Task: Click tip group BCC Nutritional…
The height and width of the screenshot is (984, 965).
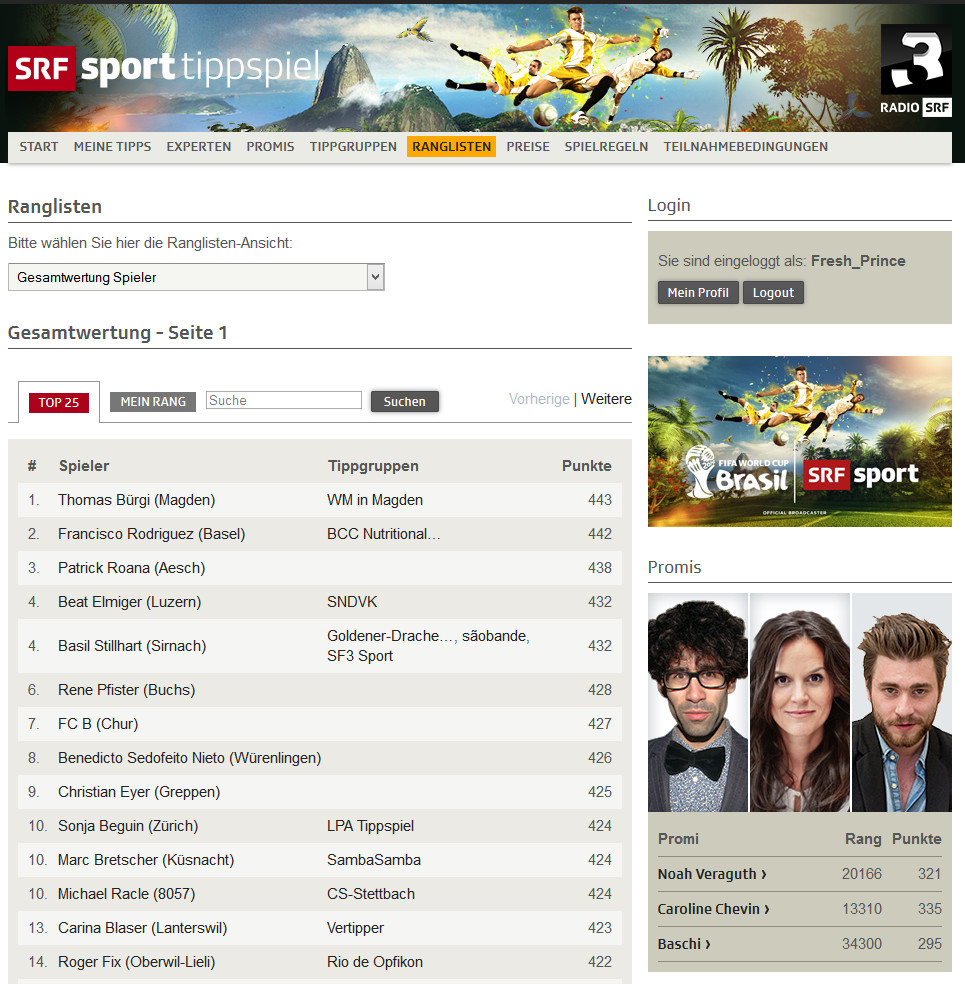Action: pos(383,534)
